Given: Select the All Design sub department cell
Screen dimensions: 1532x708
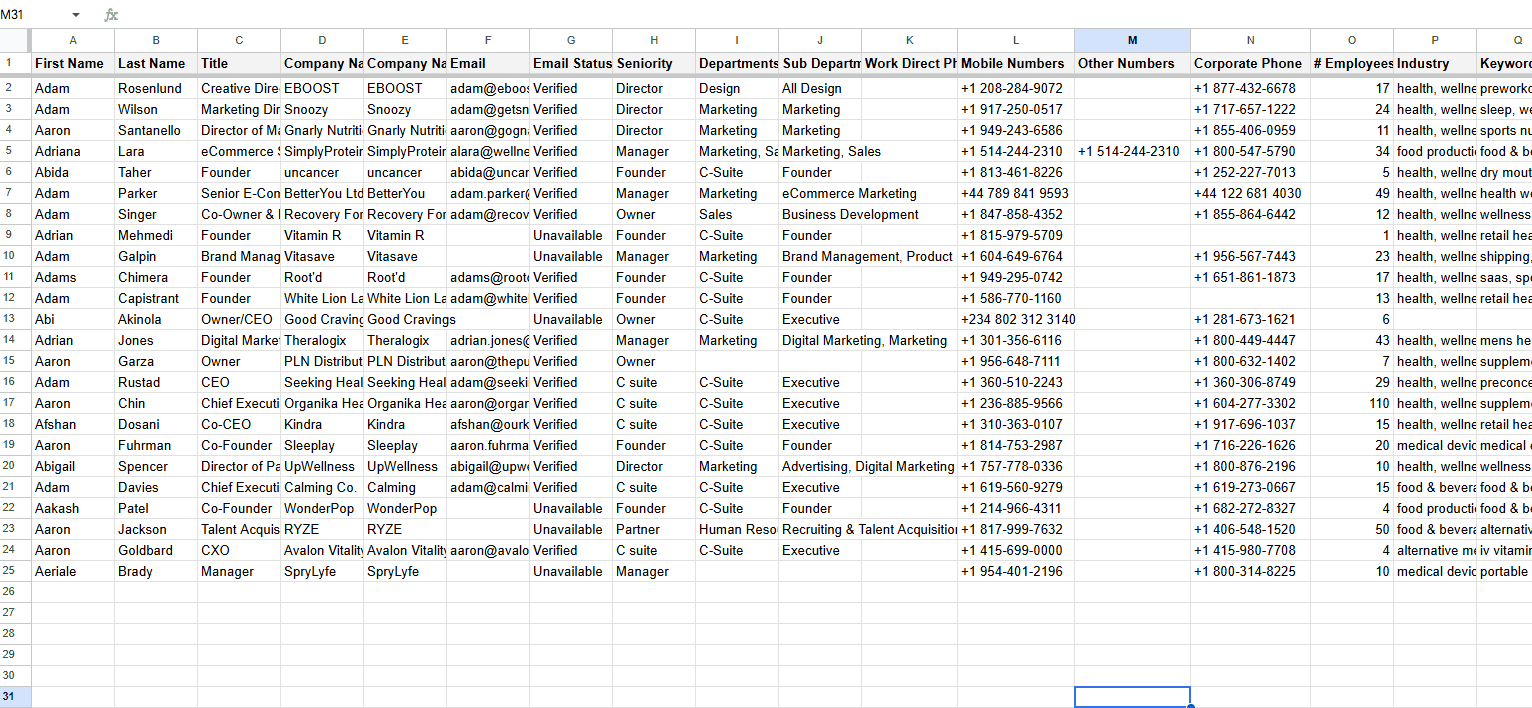Looking at the screenshot, I should [820, 88].
